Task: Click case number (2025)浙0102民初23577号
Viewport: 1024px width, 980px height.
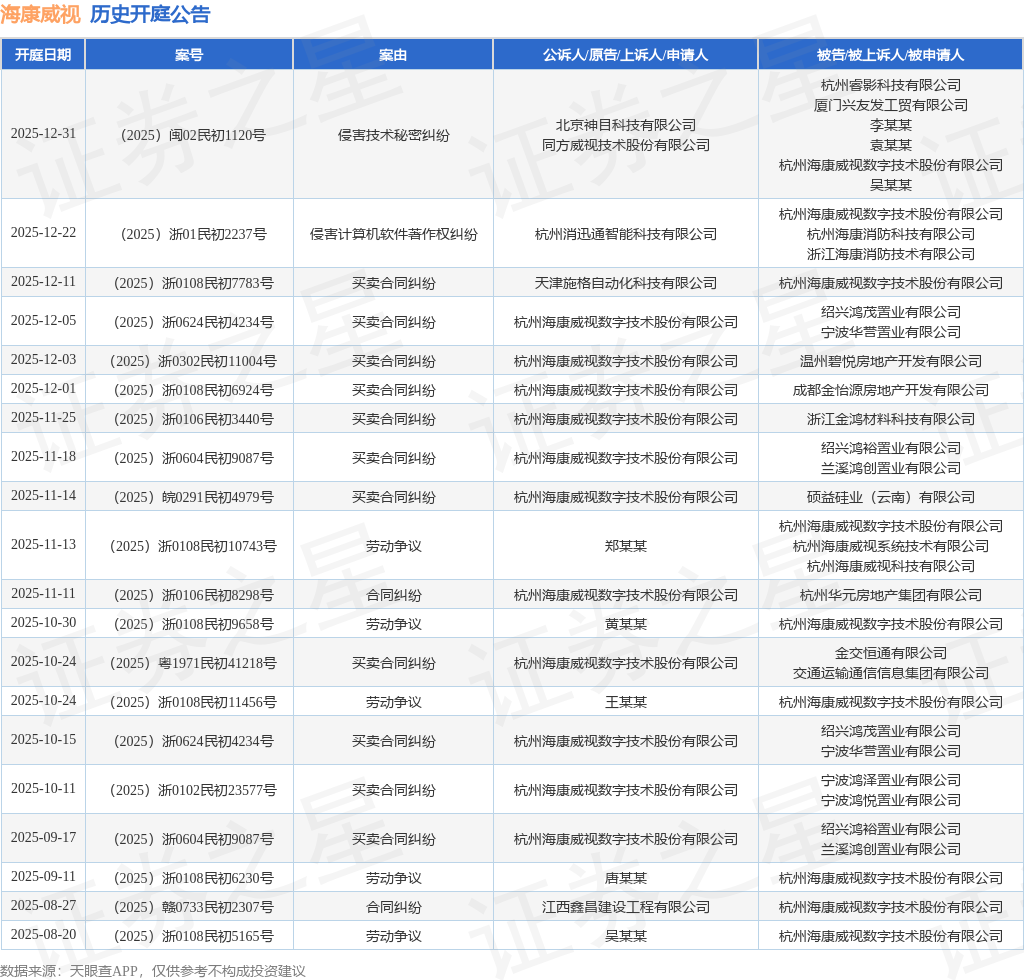Action: (189, 790)
